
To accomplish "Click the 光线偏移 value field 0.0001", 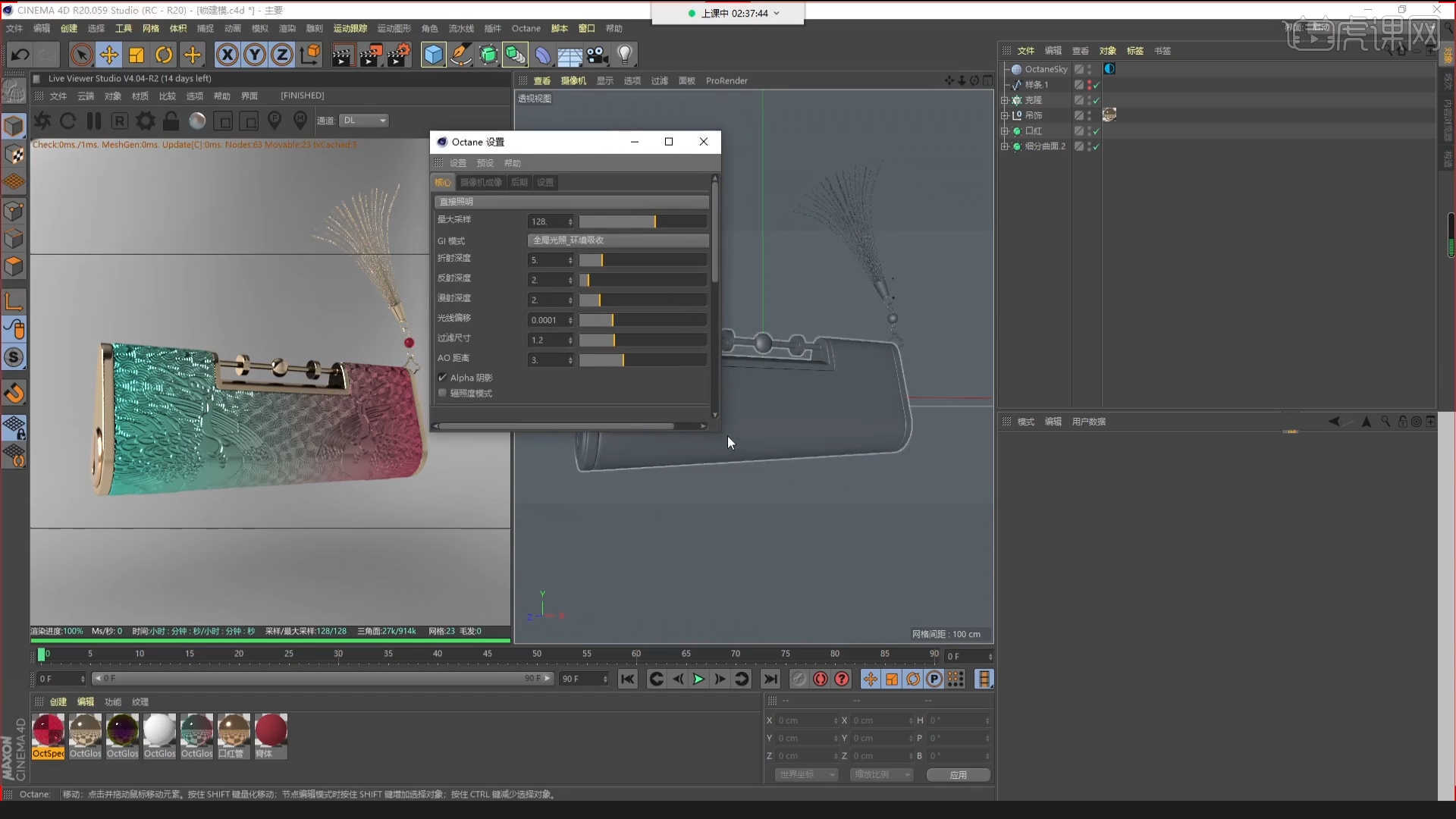I will [x=551, y=320].
